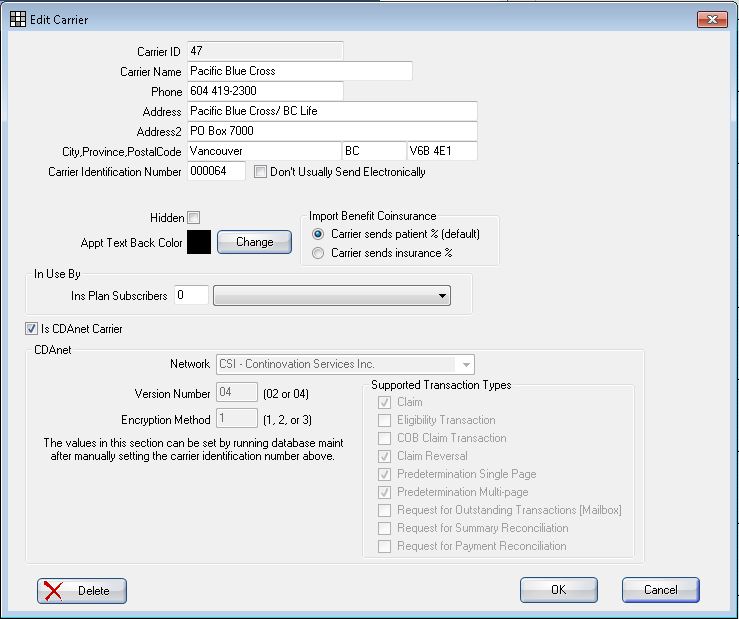Toggle Eligibility Transaction checkbox

pyautogui.click(x=385, y=420)
